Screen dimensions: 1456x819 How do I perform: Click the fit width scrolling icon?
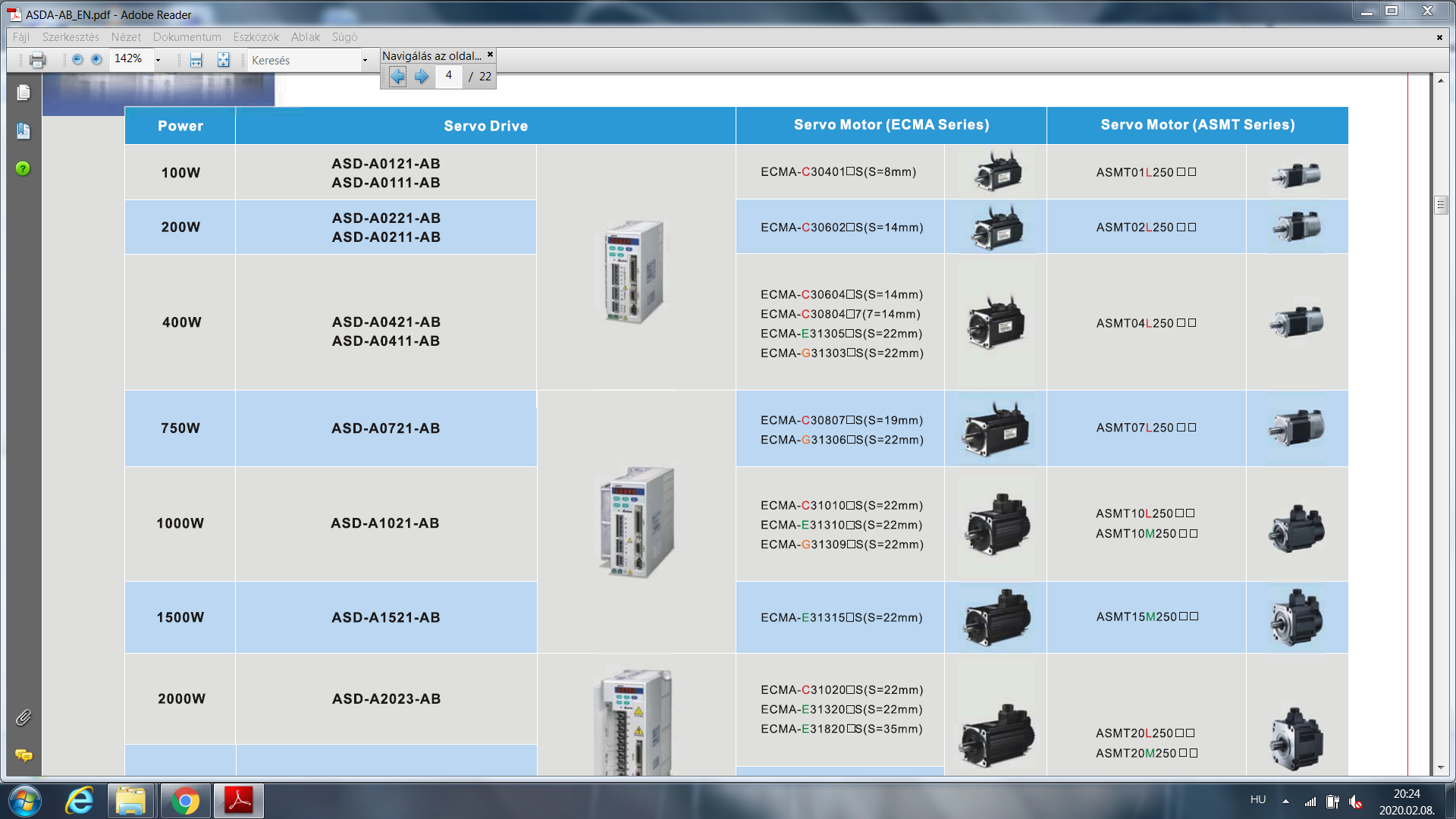click(196, 61)
